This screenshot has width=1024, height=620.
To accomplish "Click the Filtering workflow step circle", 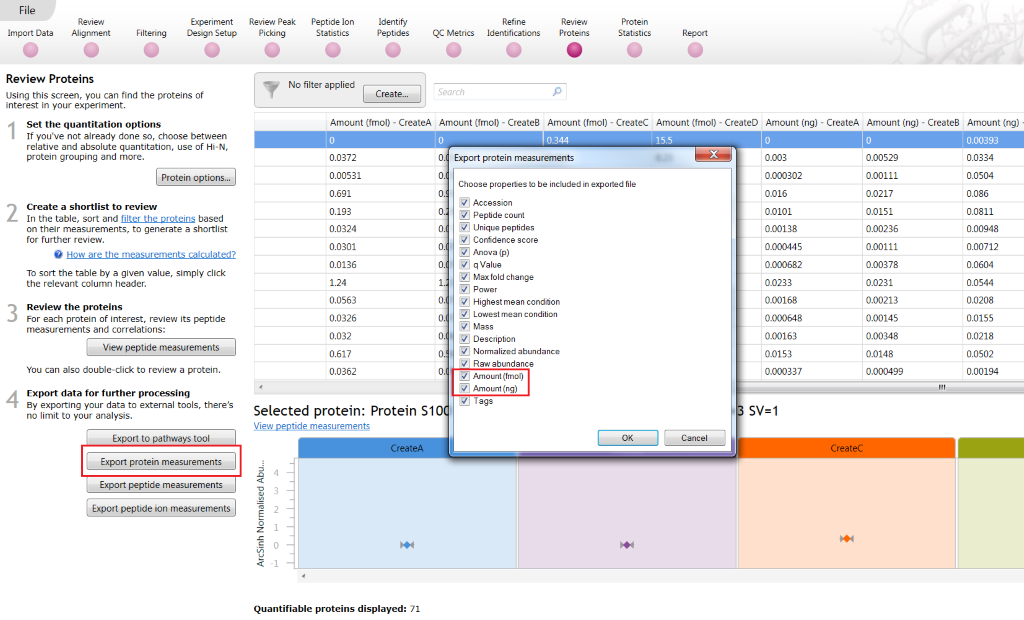I will point(152,50).
